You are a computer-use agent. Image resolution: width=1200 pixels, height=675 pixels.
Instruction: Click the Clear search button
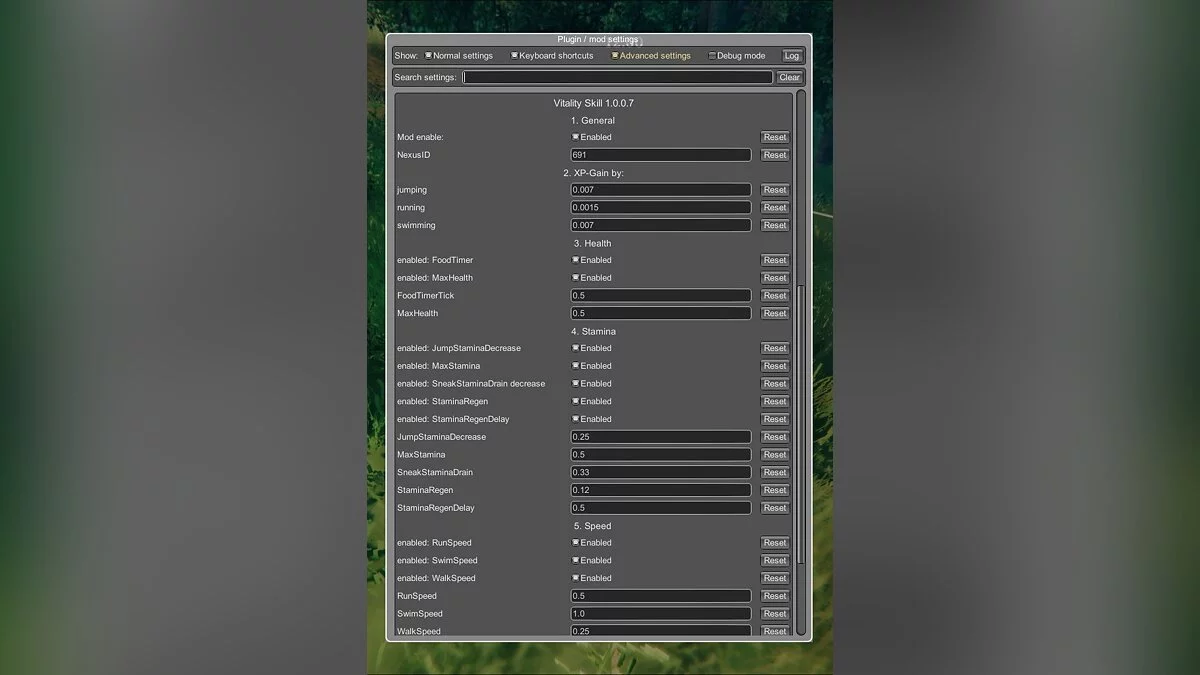pyautogui.click(x=789, y=77)
